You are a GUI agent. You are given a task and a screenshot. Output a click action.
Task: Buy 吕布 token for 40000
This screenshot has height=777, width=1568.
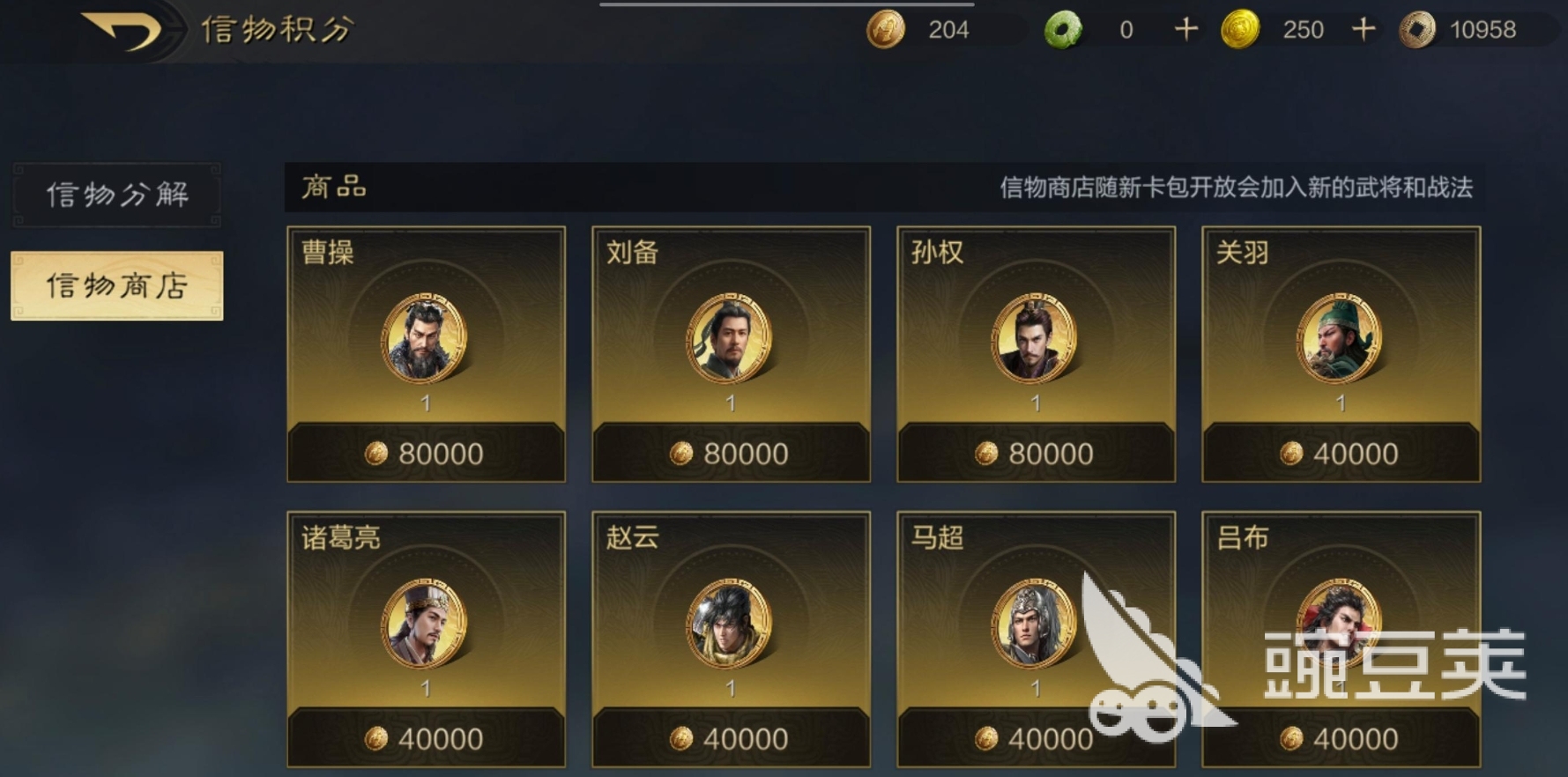[x=1341, y=738]
